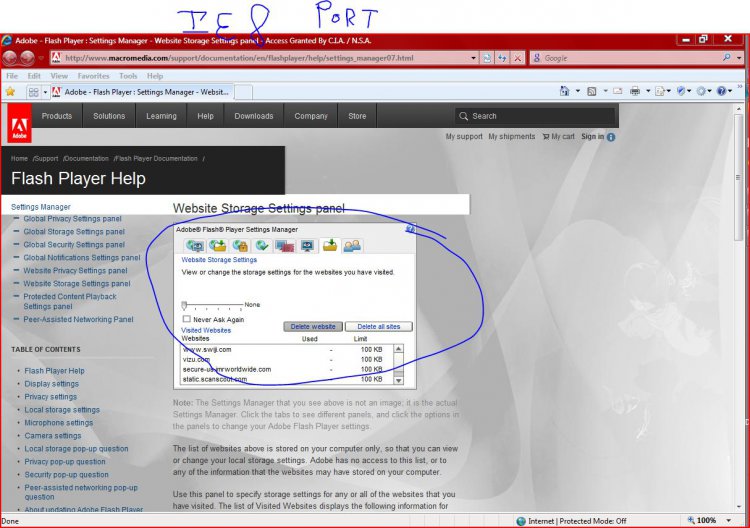This screenshot has width=750, height=528.
Task: Open the File menu
Action: point(12,76)
